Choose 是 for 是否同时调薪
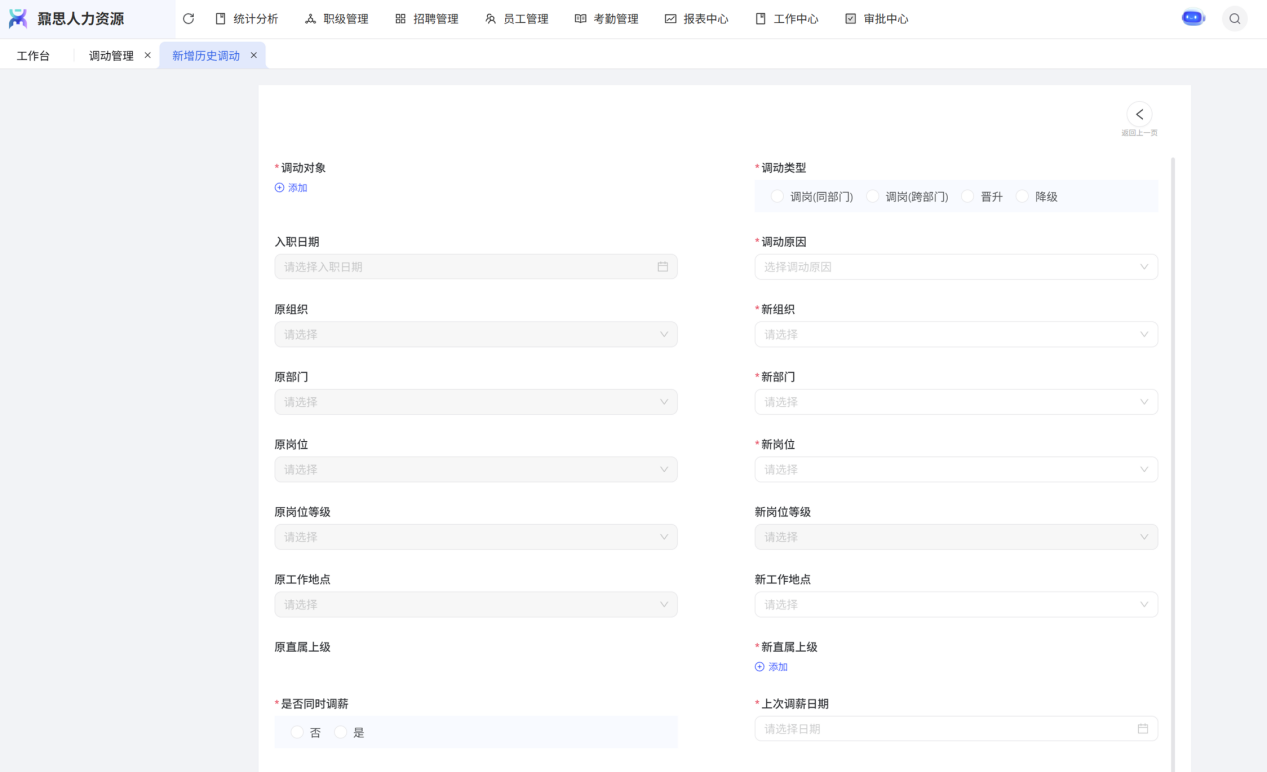This screenshot has width=1267, height=772. (341, 733)
